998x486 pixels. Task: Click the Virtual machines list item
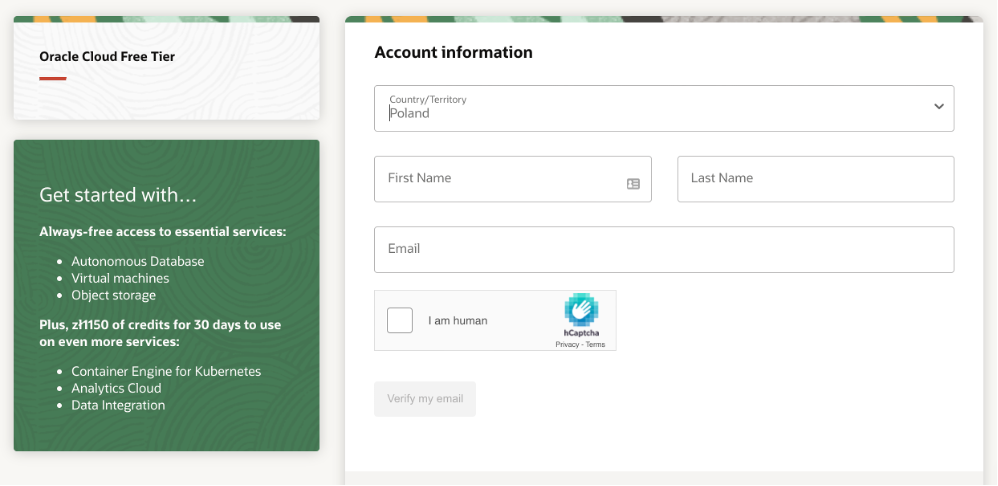[x=120, y=278]
